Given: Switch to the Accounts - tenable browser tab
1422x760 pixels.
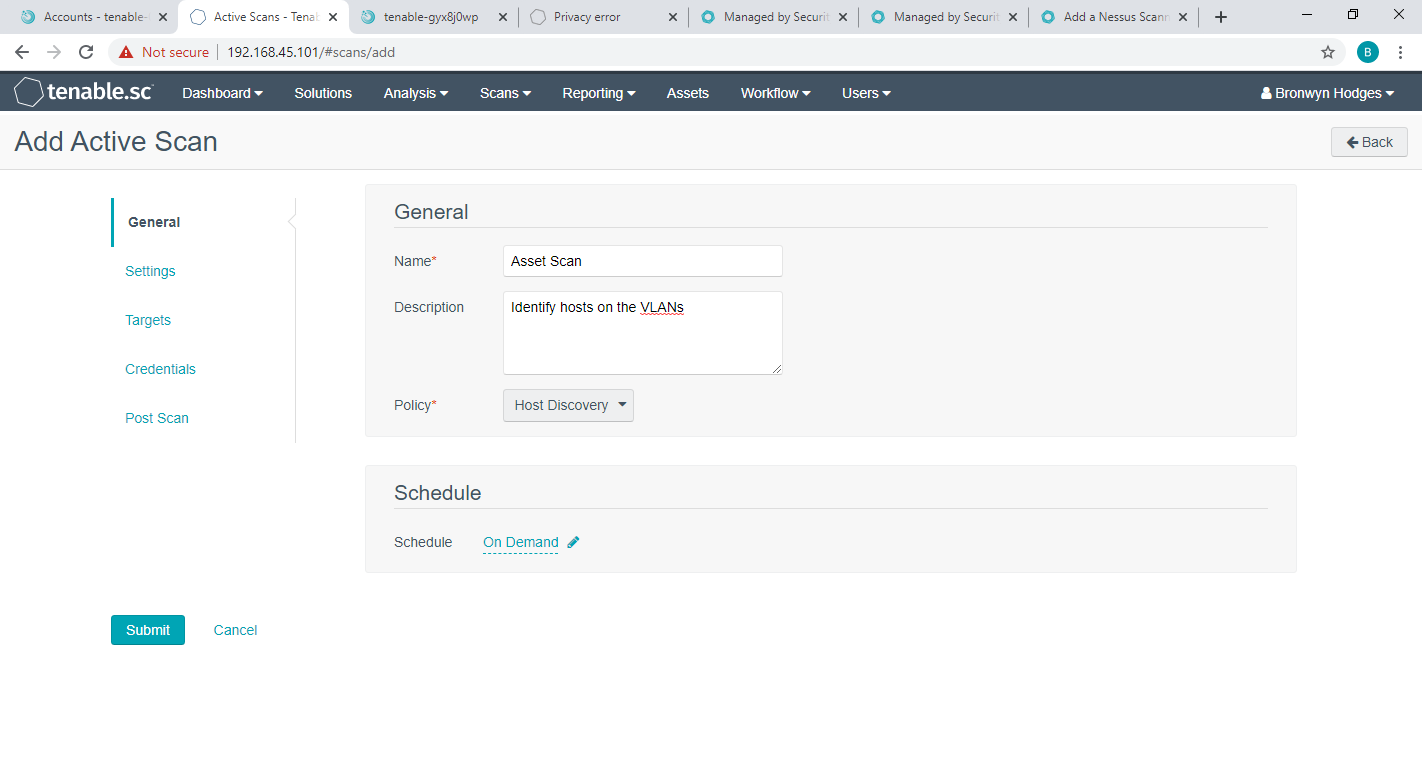Looking at the screenshot, I should click(92, 17).
